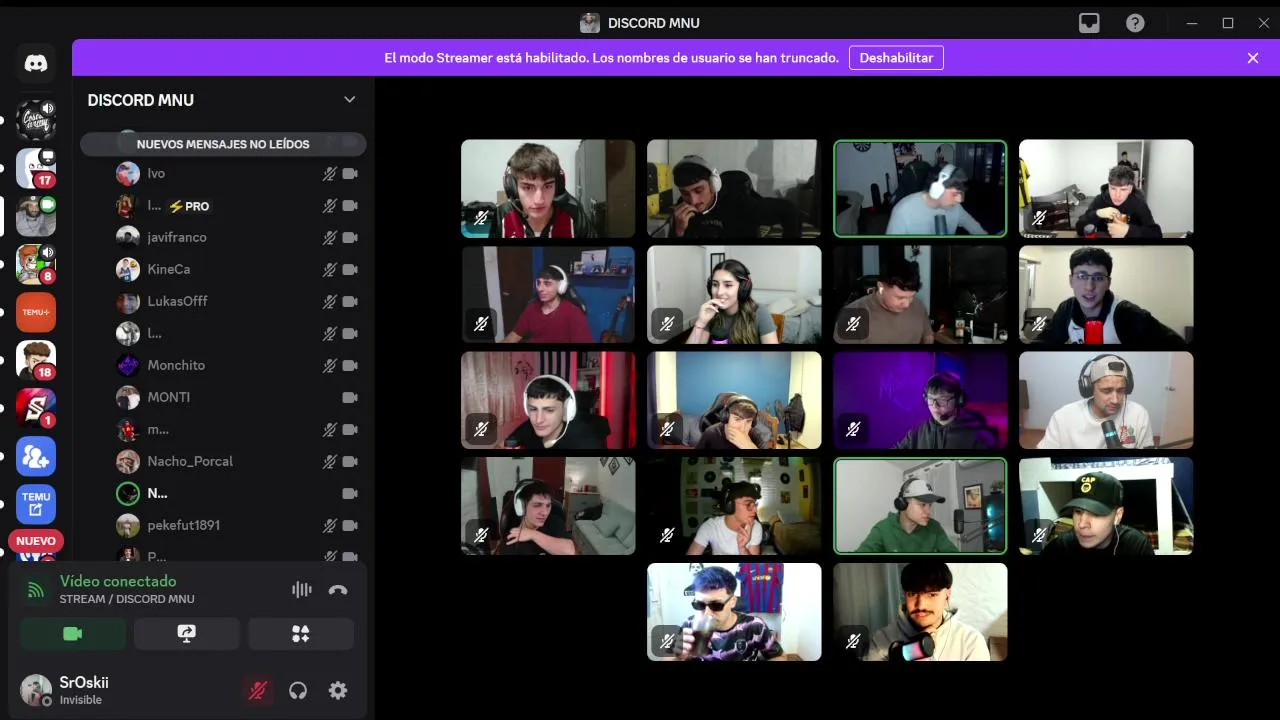This screenshot has width=1280, height=720.
Task: Focus video of man in purple lighting
Action: pos(920,400)
